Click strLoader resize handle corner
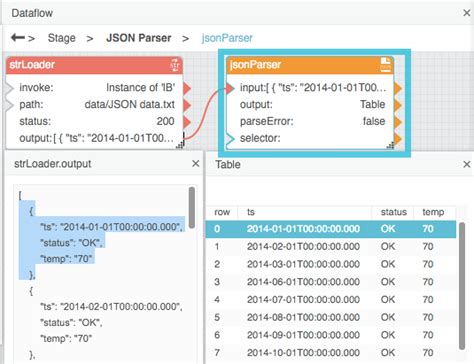Image resolution: width=474 pixels, height=364 pixels. tap(179, 145)
